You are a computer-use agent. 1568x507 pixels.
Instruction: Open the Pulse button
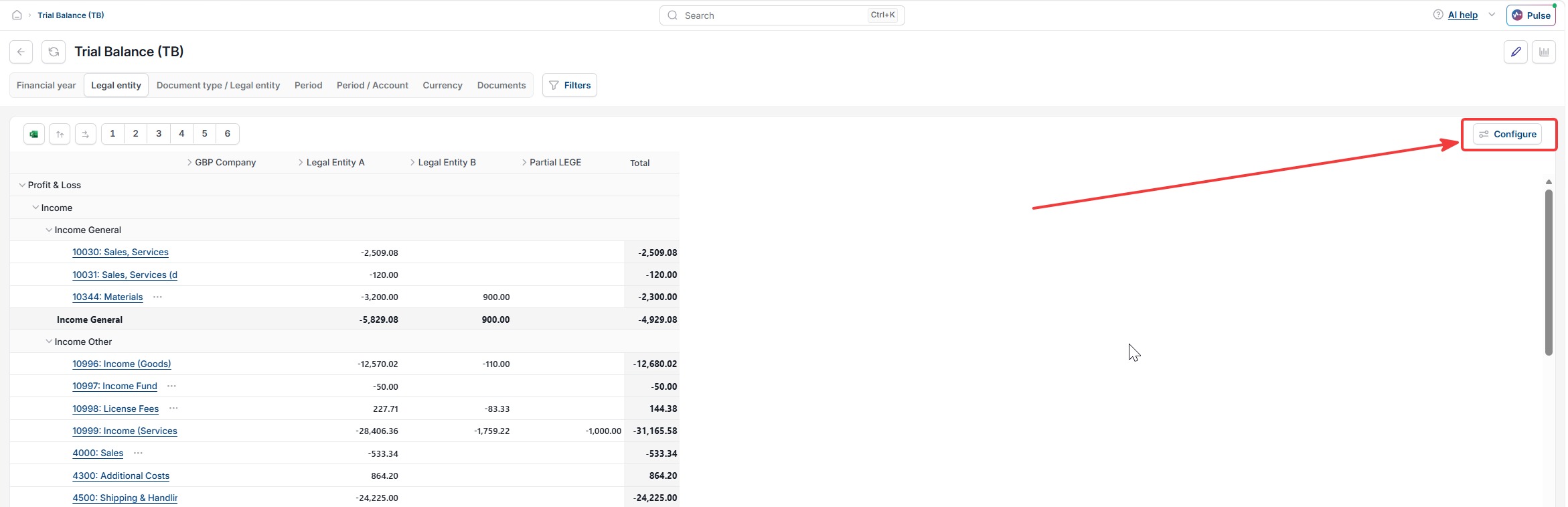point(1531,15)
